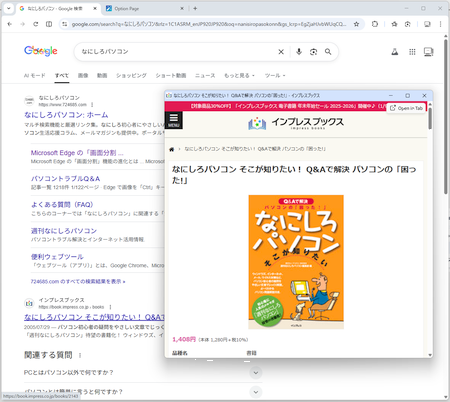
Task: Click side panel toggle icon near address bar
Action: click(x=49, y=24)
